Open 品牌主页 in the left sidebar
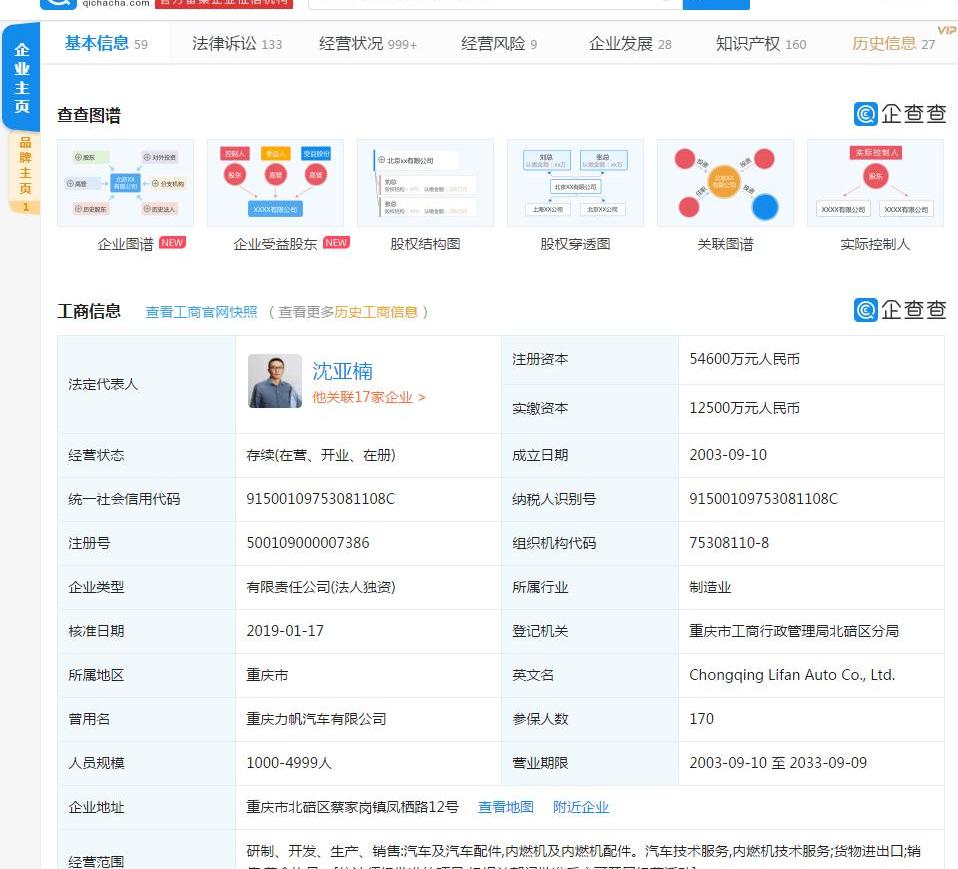This screenshot has height=869, width=958. click(x=24, y=173)
